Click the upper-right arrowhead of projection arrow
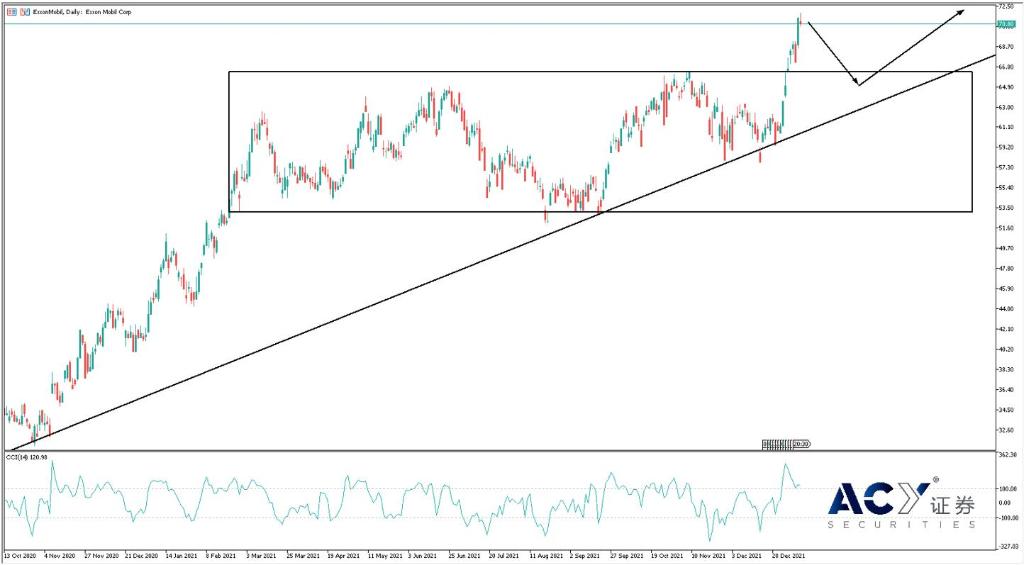This screenshot has height=565, width=1024. (962, 11)
